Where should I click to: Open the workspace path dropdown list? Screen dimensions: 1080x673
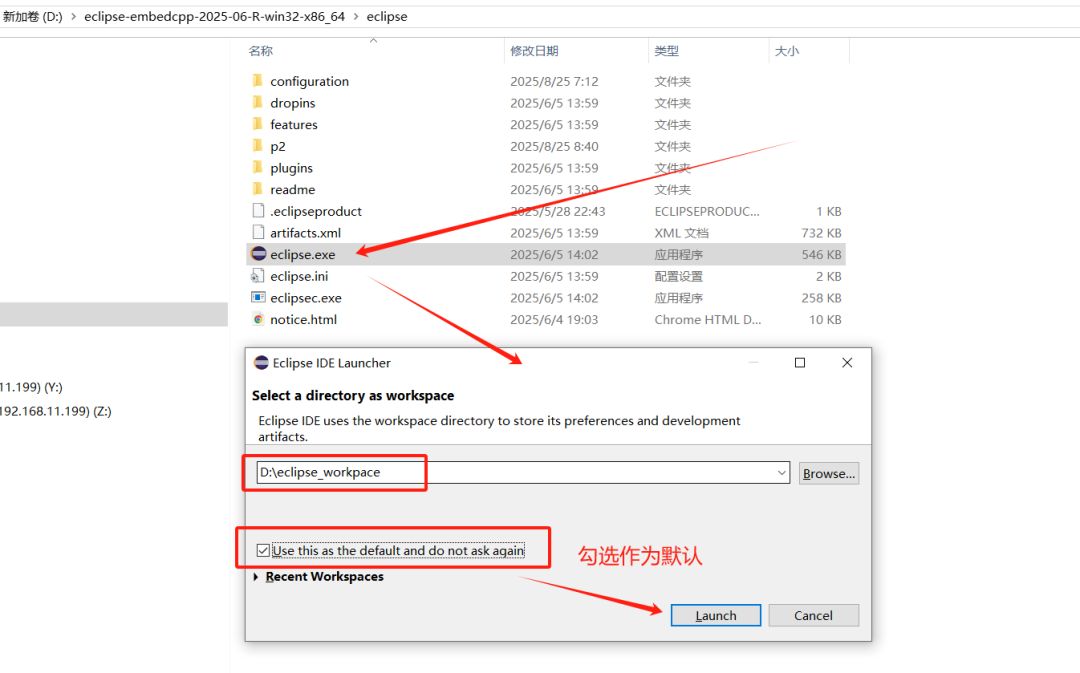pos(782,473)
